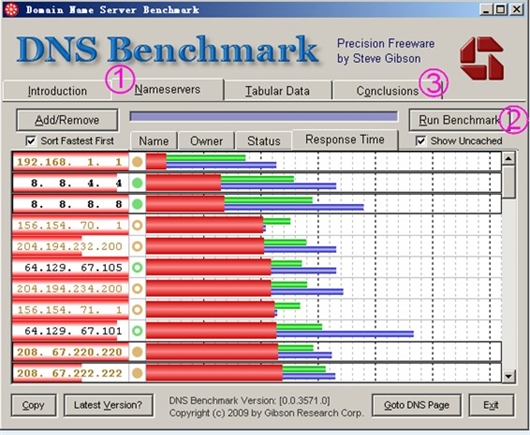Viewport: 530px width, 435px height.
Task: Click the red Gibson Research logo
Action: [482, 58]
